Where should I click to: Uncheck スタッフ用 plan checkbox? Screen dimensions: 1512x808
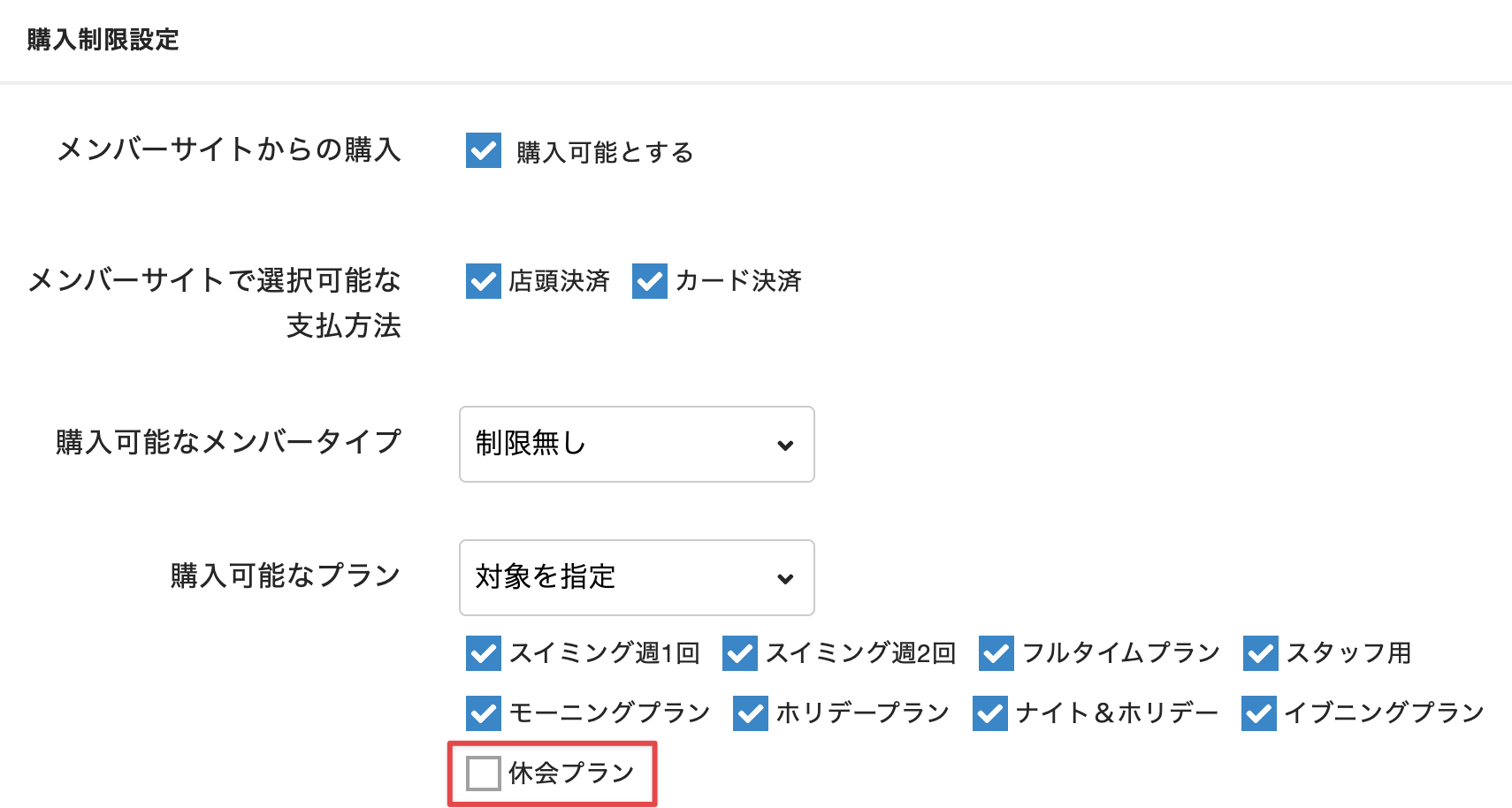[1260, 653]
